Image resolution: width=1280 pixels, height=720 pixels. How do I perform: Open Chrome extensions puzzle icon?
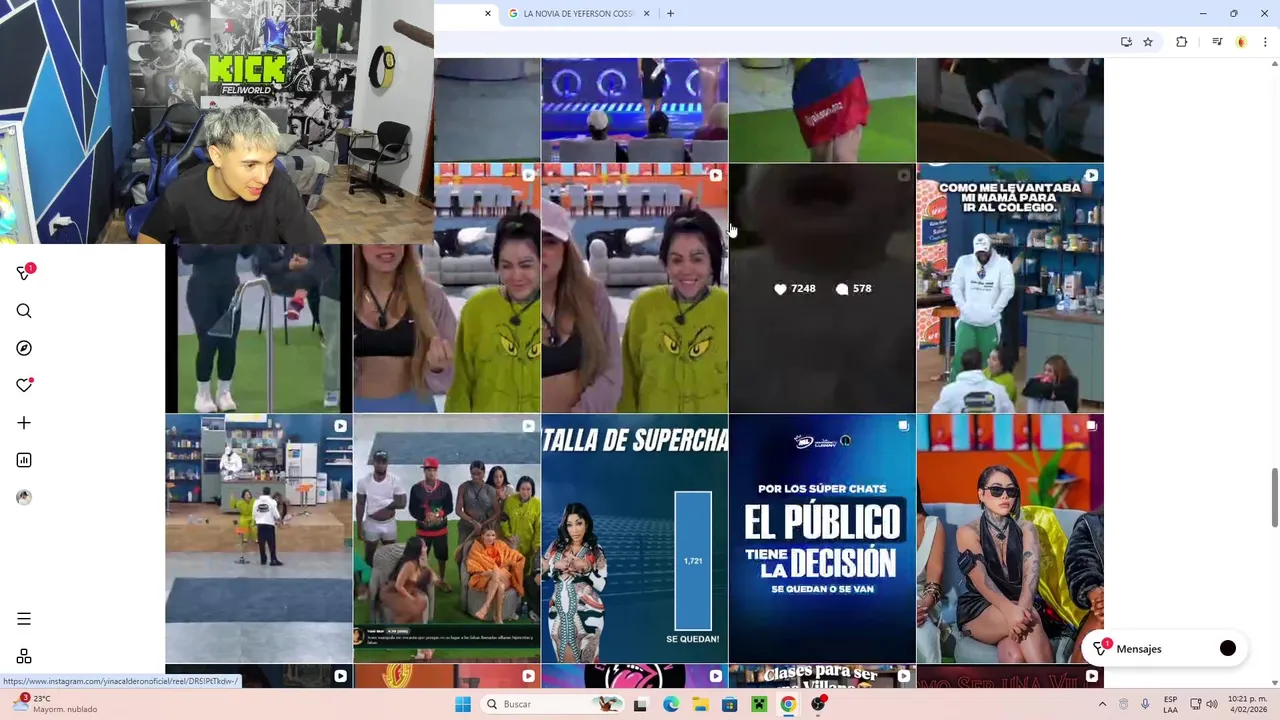(x=1182, y=42)
